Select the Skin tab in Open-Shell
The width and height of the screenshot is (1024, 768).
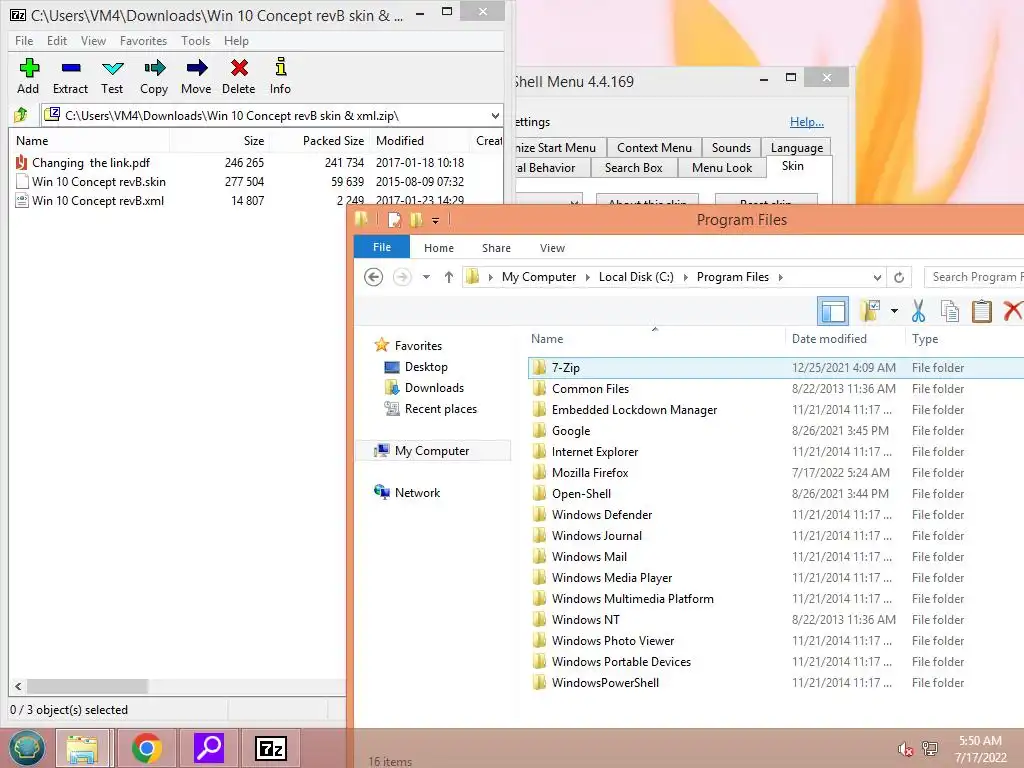793,166
